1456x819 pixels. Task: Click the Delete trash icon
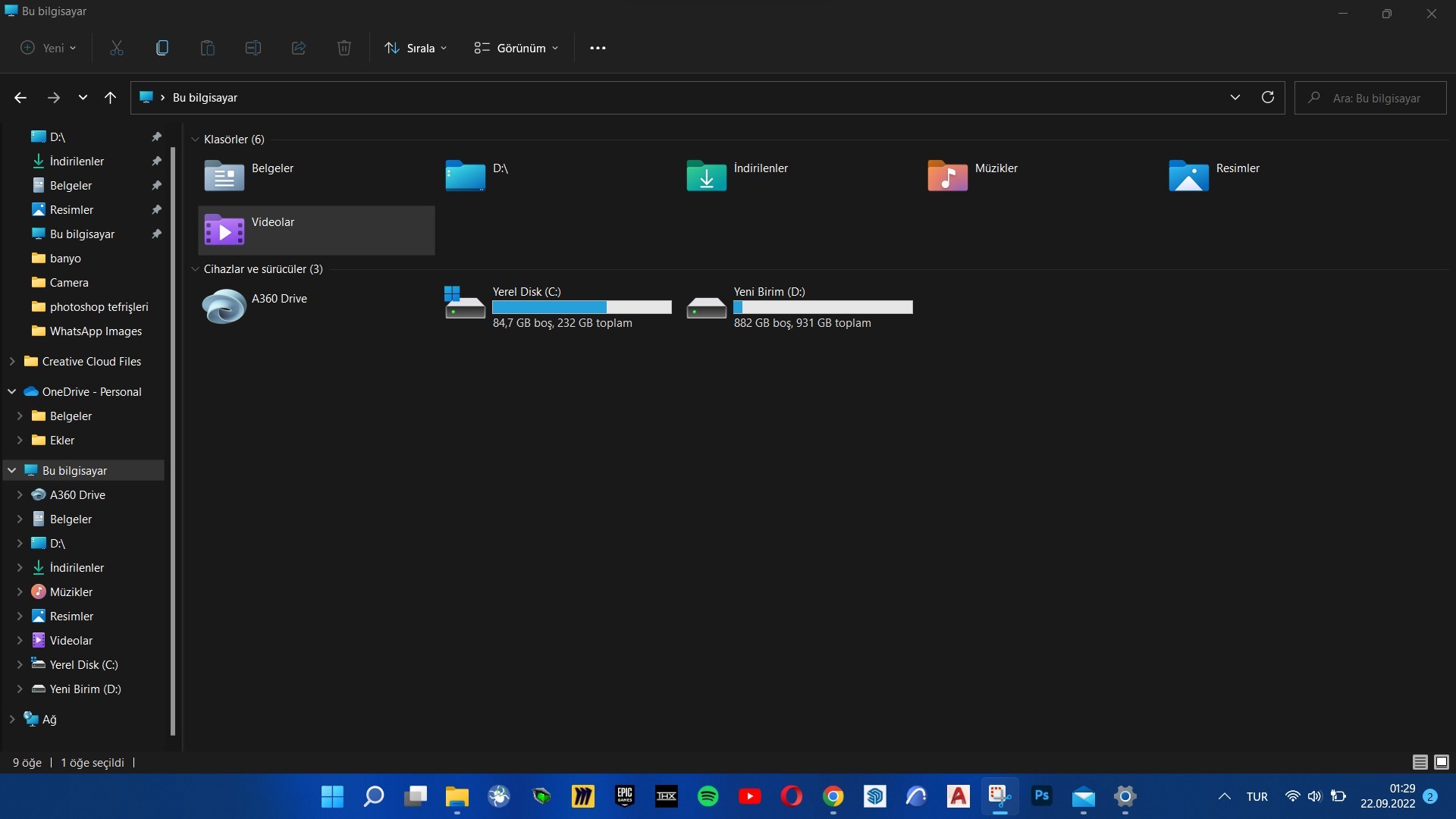344,48
